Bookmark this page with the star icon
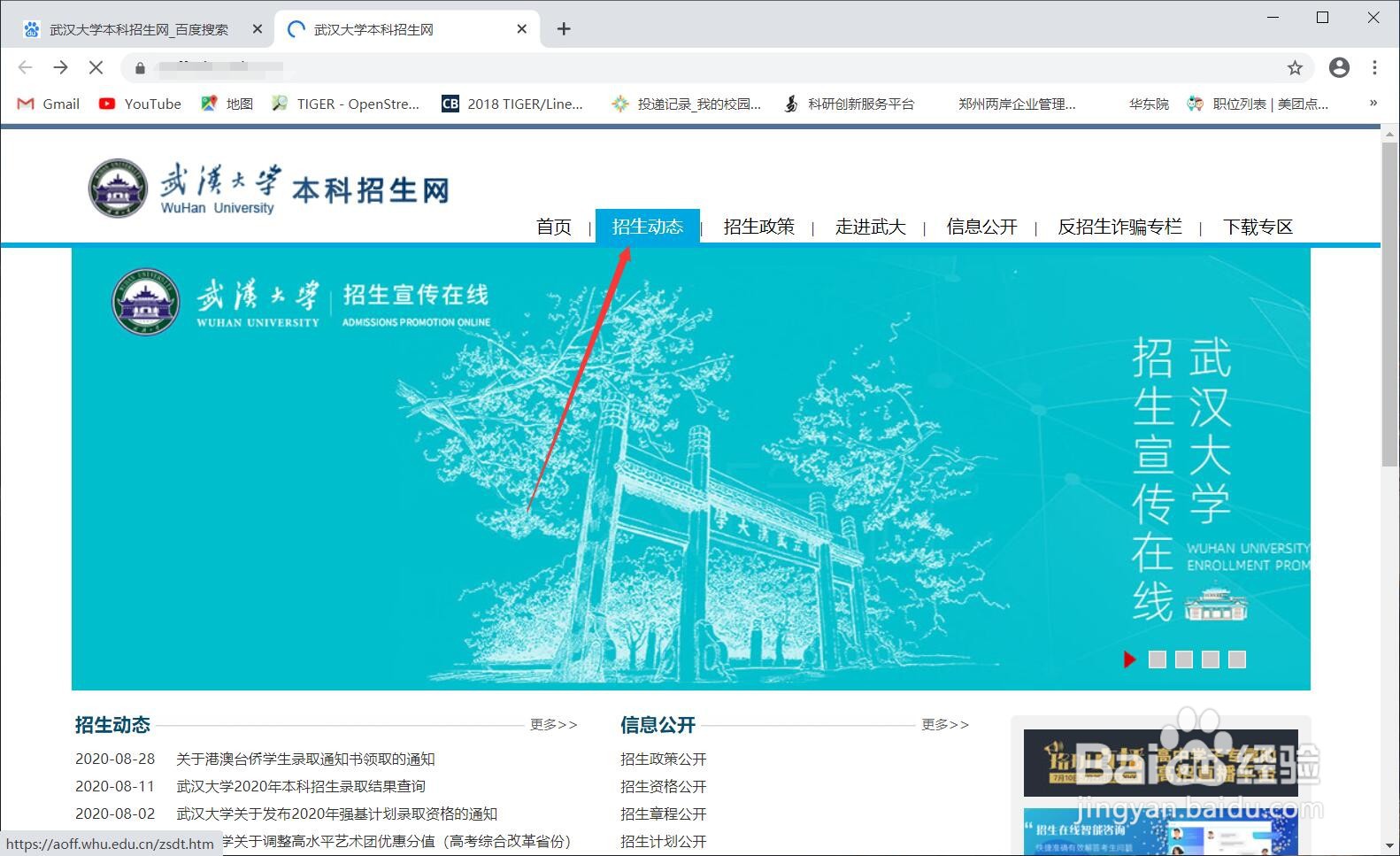1400x856 pixels. 1295,67
